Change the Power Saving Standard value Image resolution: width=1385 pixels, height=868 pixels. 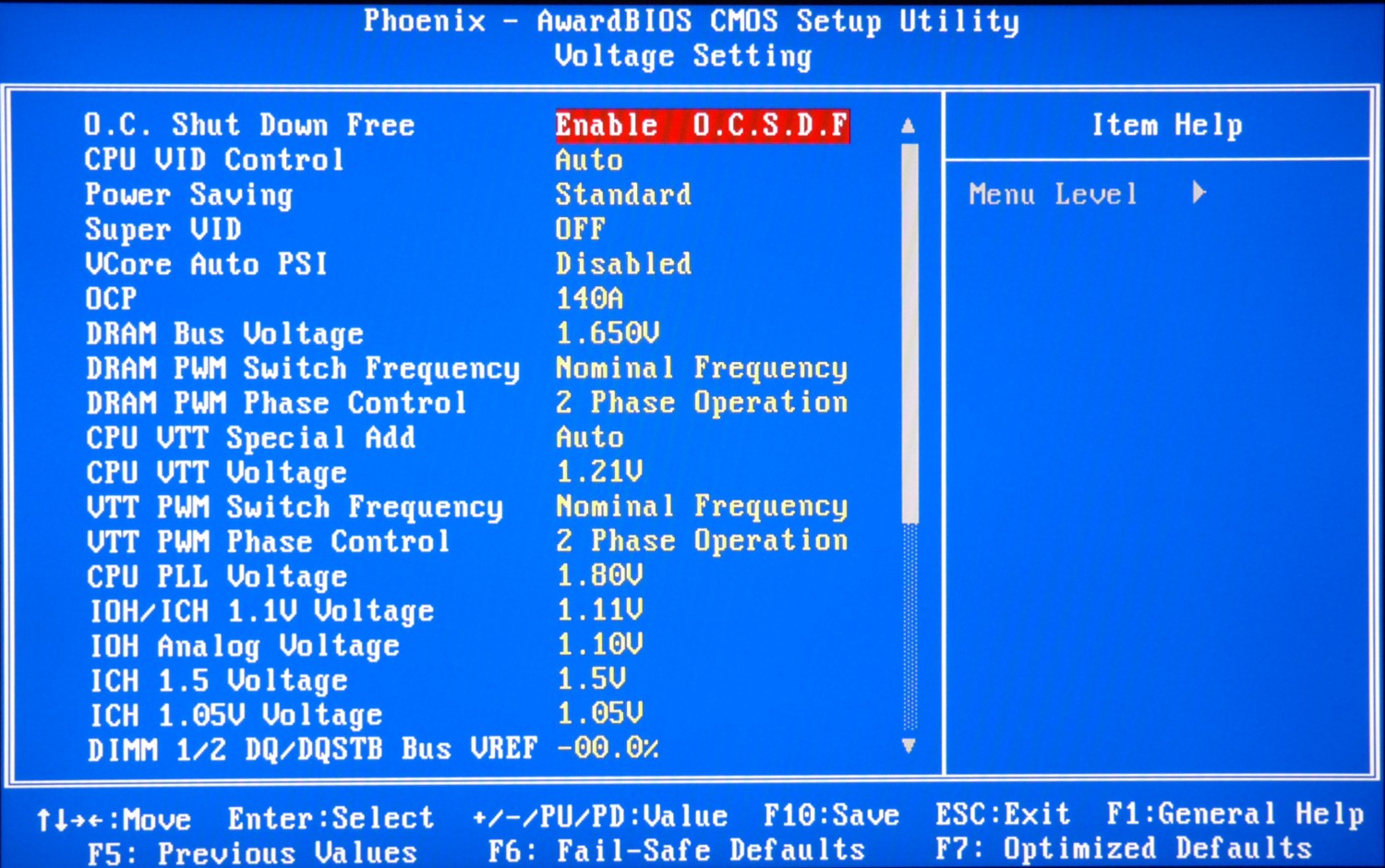coord(623,194)
